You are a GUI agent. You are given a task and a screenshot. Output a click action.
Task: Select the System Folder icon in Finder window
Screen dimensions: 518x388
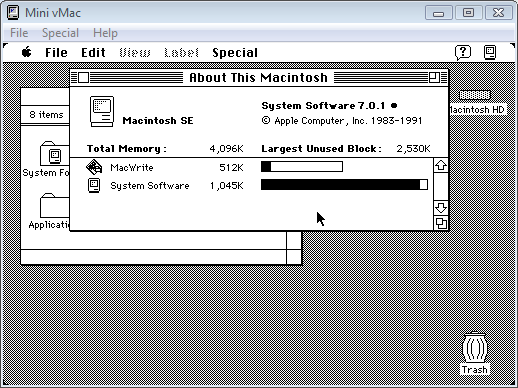55,153
